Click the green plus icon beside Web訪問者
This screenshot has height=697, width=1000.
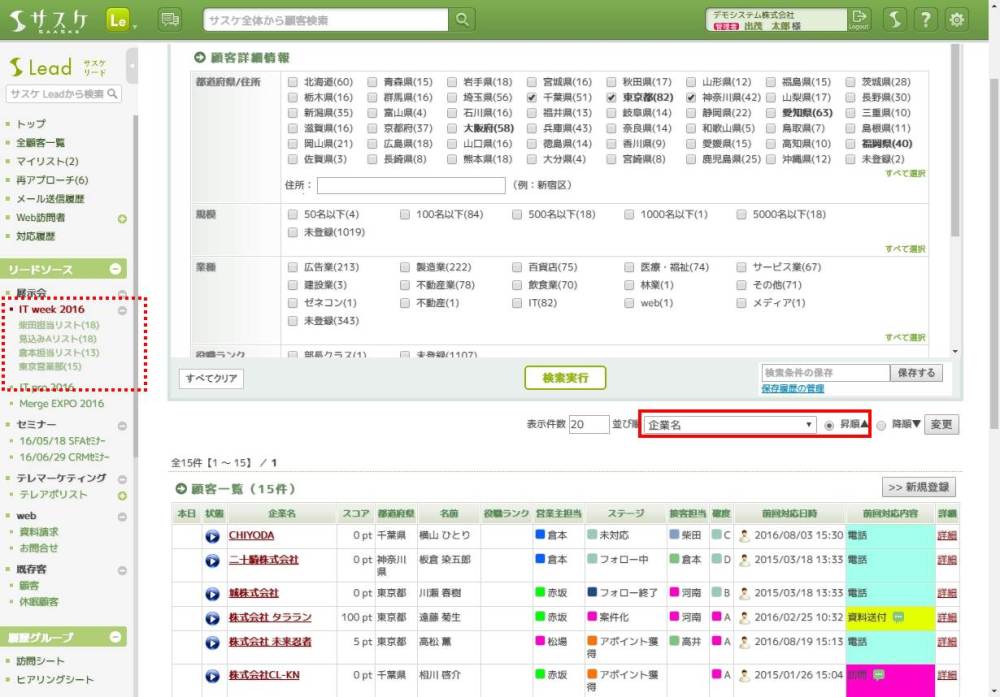pyautogui.click(x=122, y=218)
